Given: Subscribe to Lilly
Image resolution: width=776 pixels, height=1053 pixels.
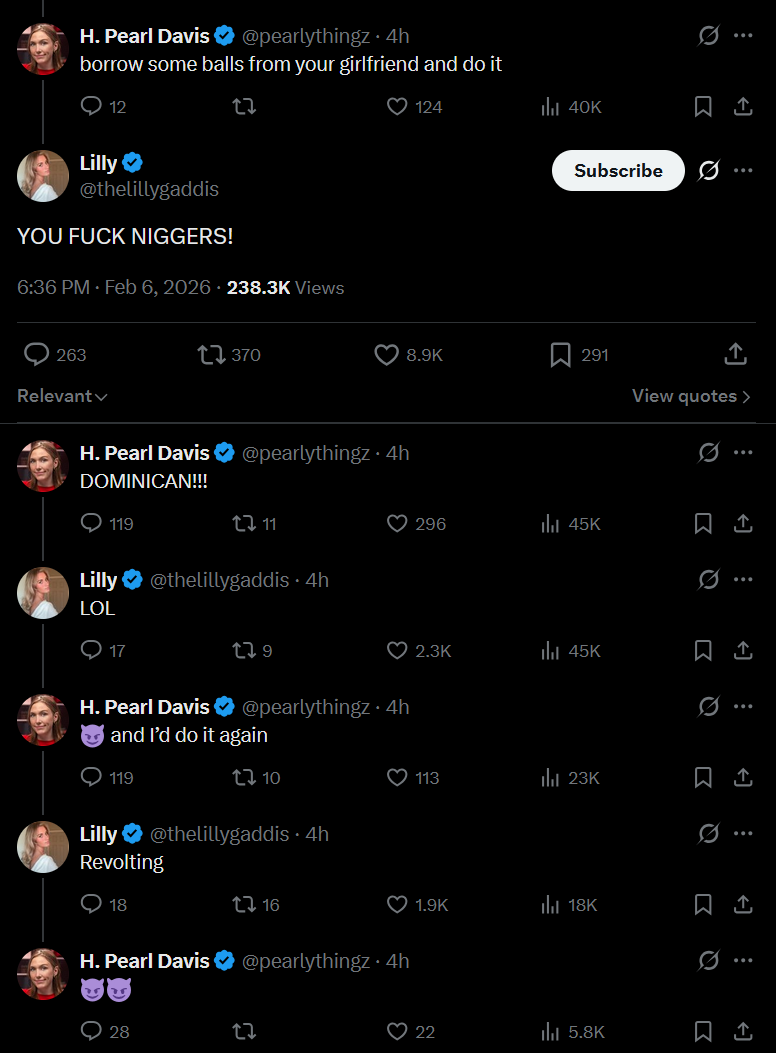Looking at the screenshot, I should click(618, 171).
